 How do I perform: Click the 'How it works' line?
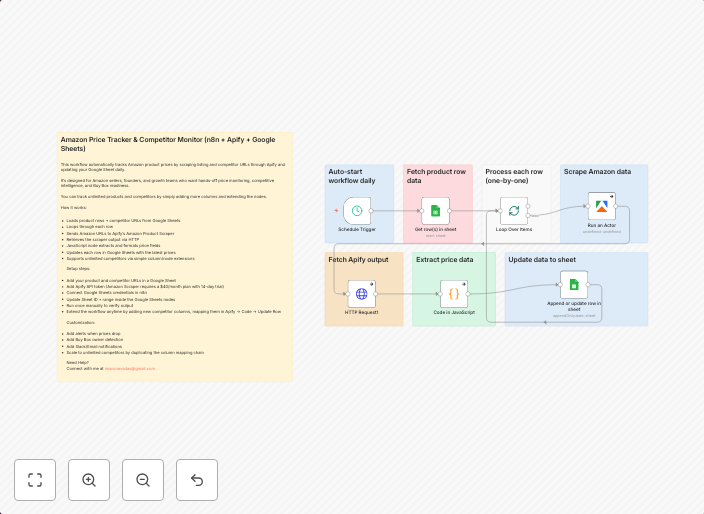74,207
